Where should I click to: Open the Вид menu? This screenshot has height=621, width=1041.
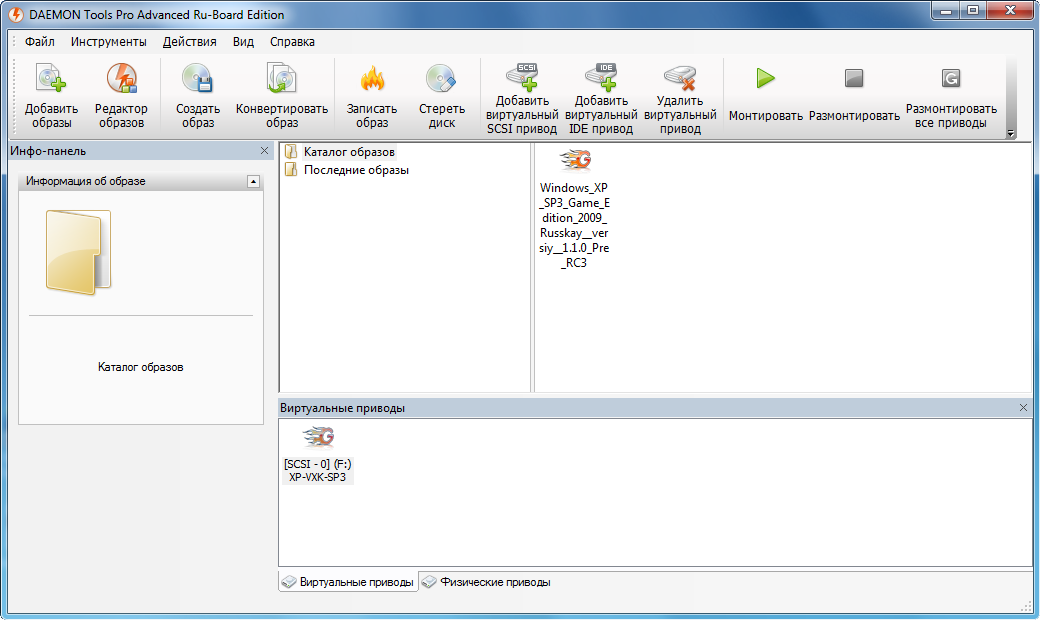click(x=243, y=42)
